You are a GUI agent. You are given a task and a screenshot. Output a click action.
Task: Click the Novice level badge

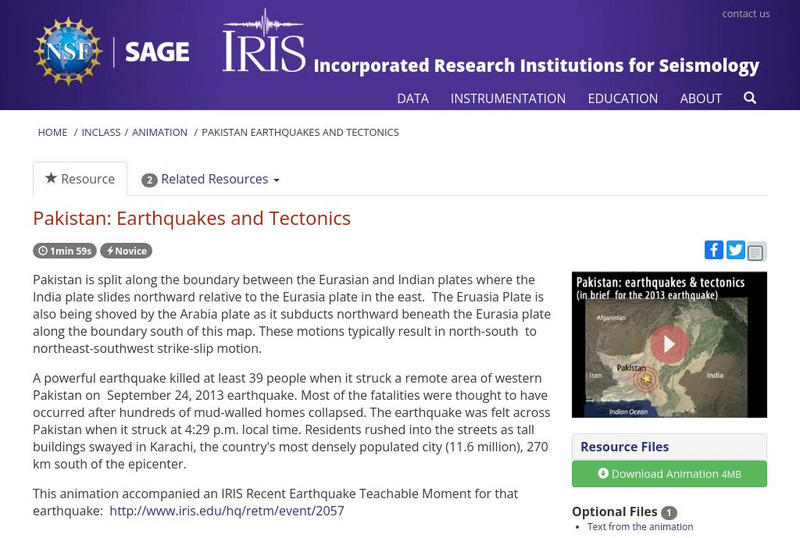pos(126,251)
